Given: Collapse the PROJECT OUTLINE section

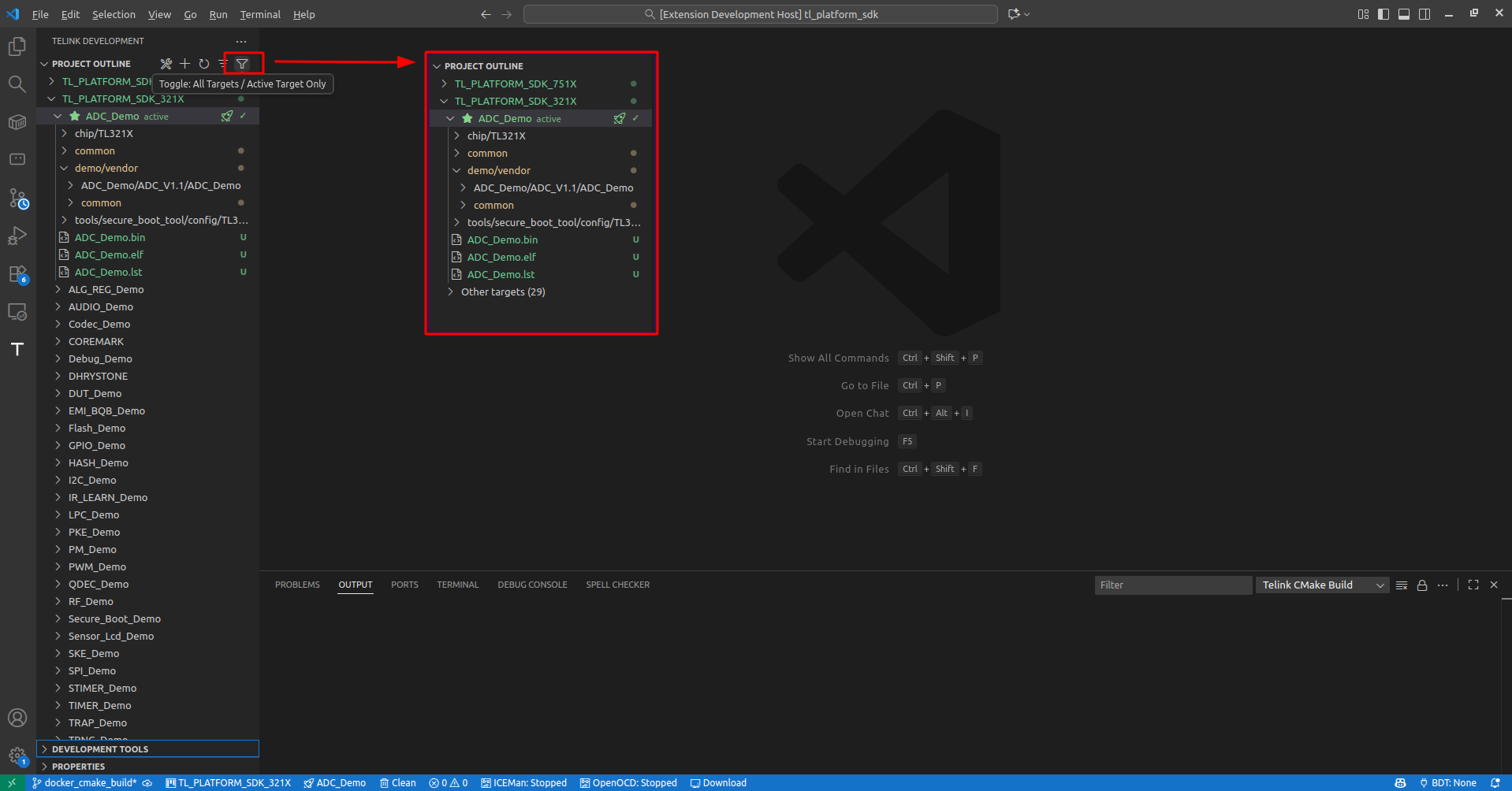Looking at the screenshot, I should click(45, 64).
